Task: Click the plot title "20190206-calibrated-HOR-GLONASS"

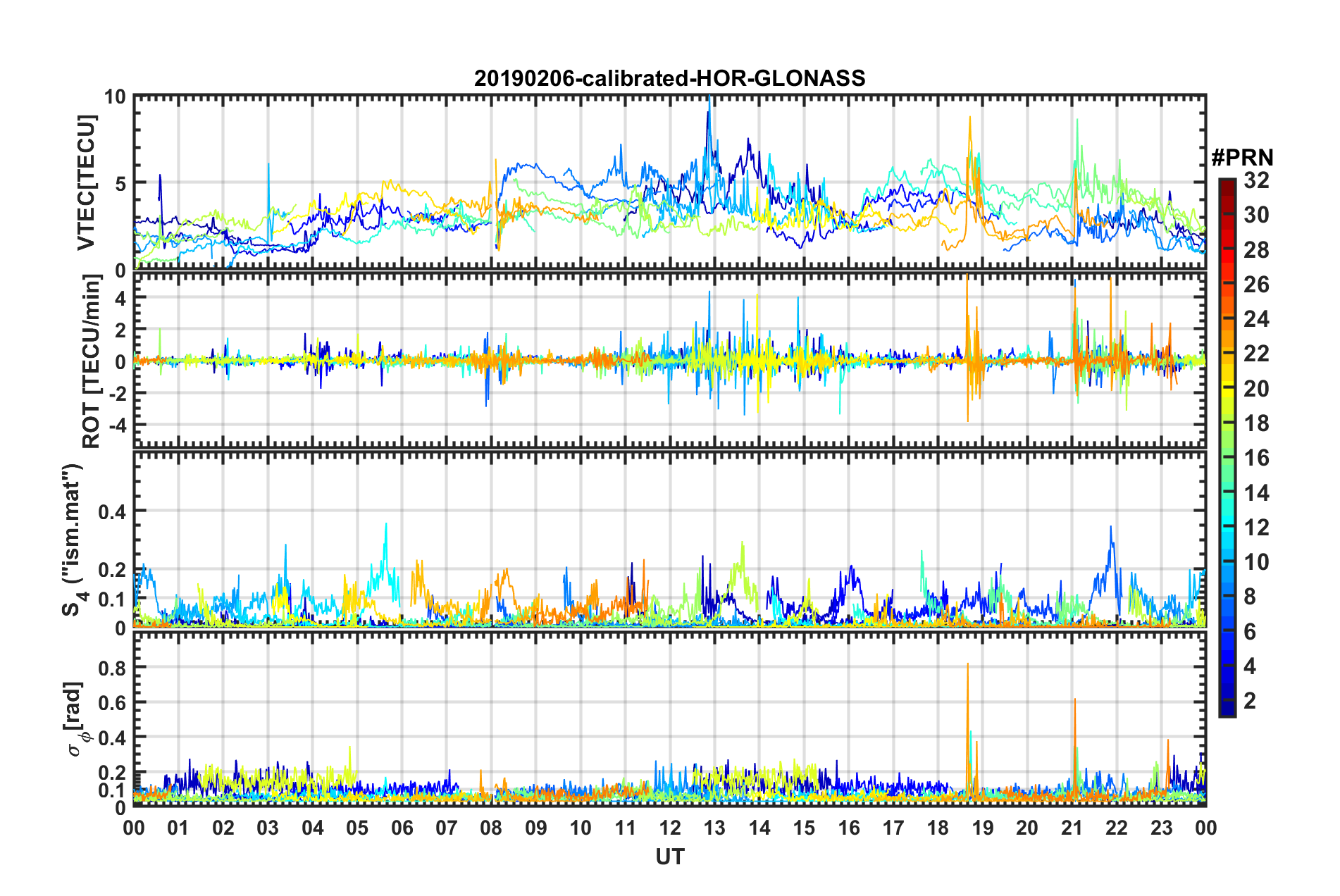Action: click(x=669, y=78)
